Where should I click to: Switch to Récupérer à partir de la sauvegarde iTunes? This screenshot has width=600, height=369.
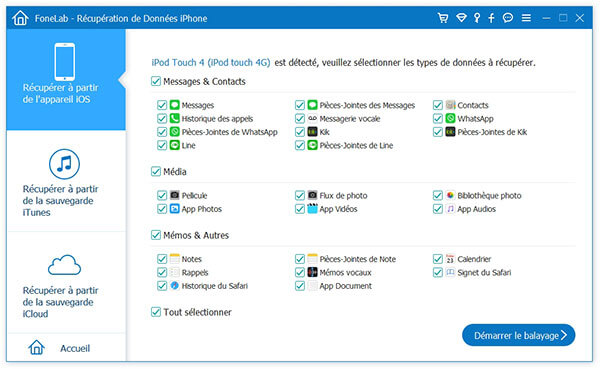click(x=66, y=181)
